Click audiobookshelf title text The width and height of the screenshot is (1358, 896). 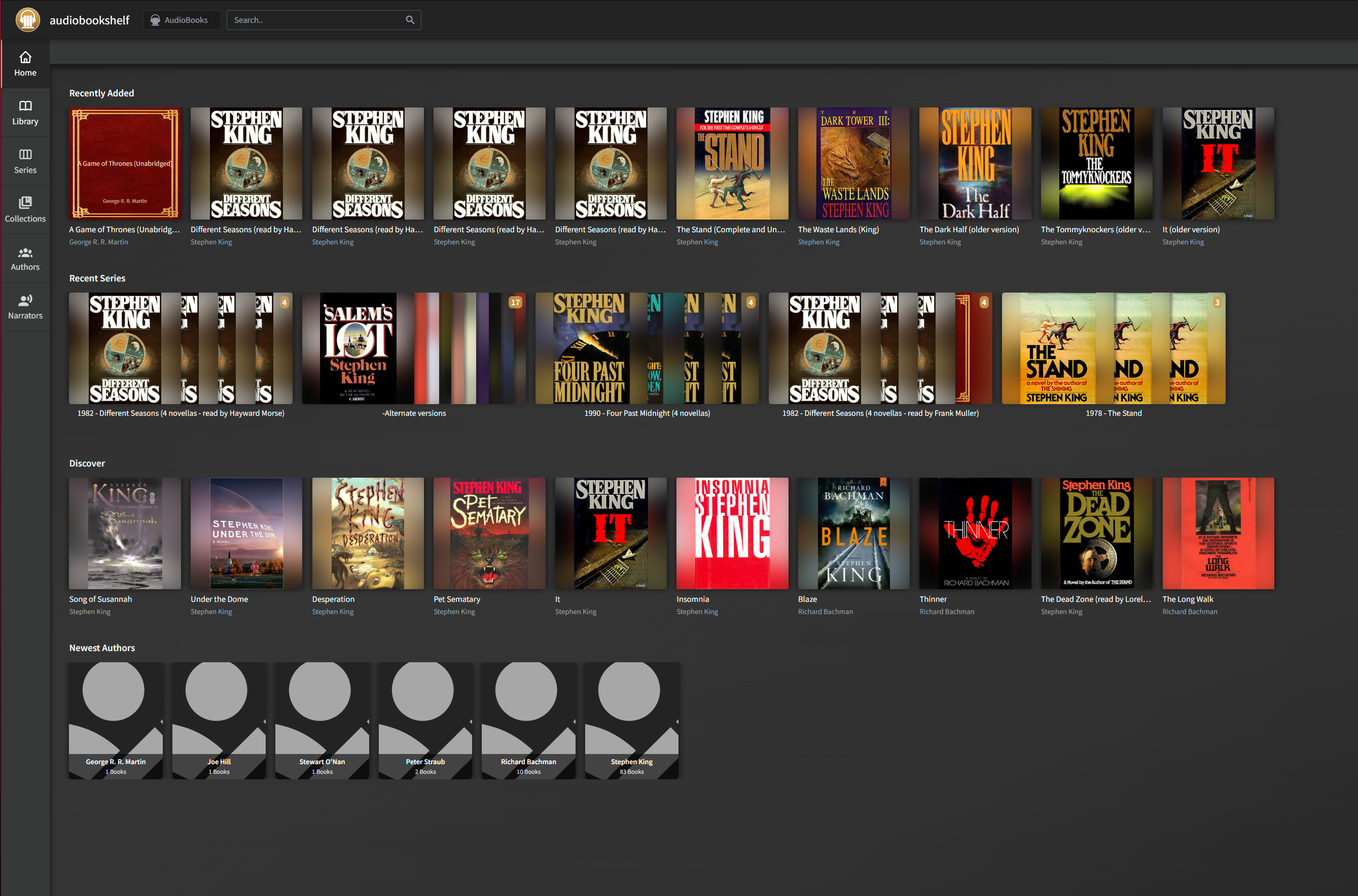[90, 20]
